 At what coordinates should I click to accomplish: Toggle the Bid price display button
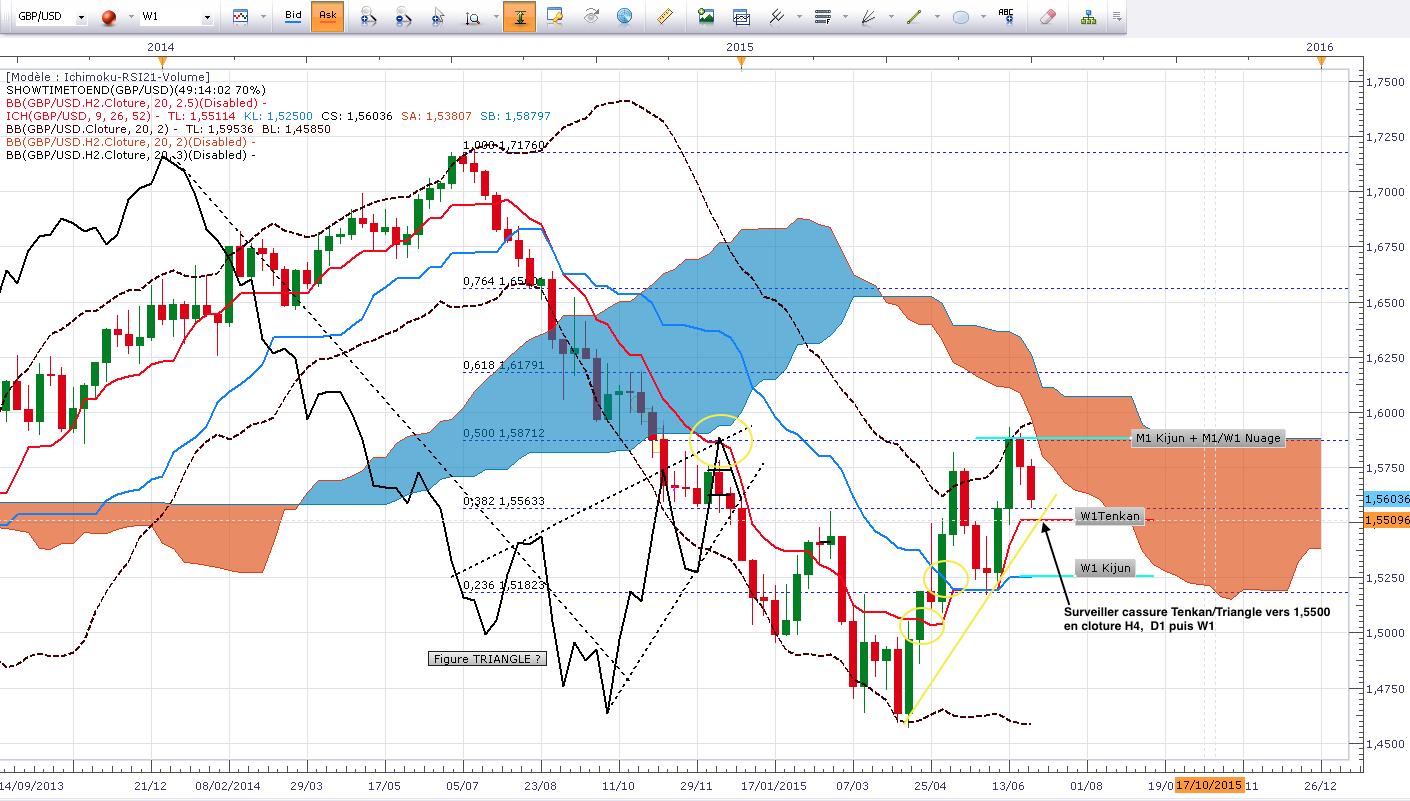point(293,17)
